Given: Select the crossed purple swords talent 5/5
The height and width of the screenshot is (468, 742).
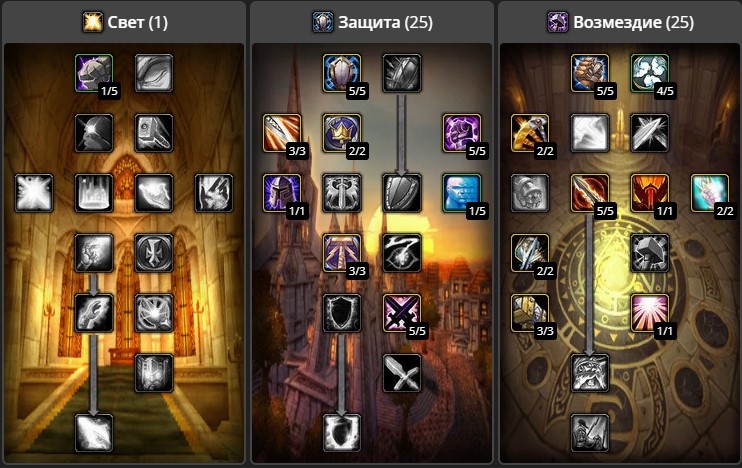Looking at the screenshot, I should click(x=402, y=313).
